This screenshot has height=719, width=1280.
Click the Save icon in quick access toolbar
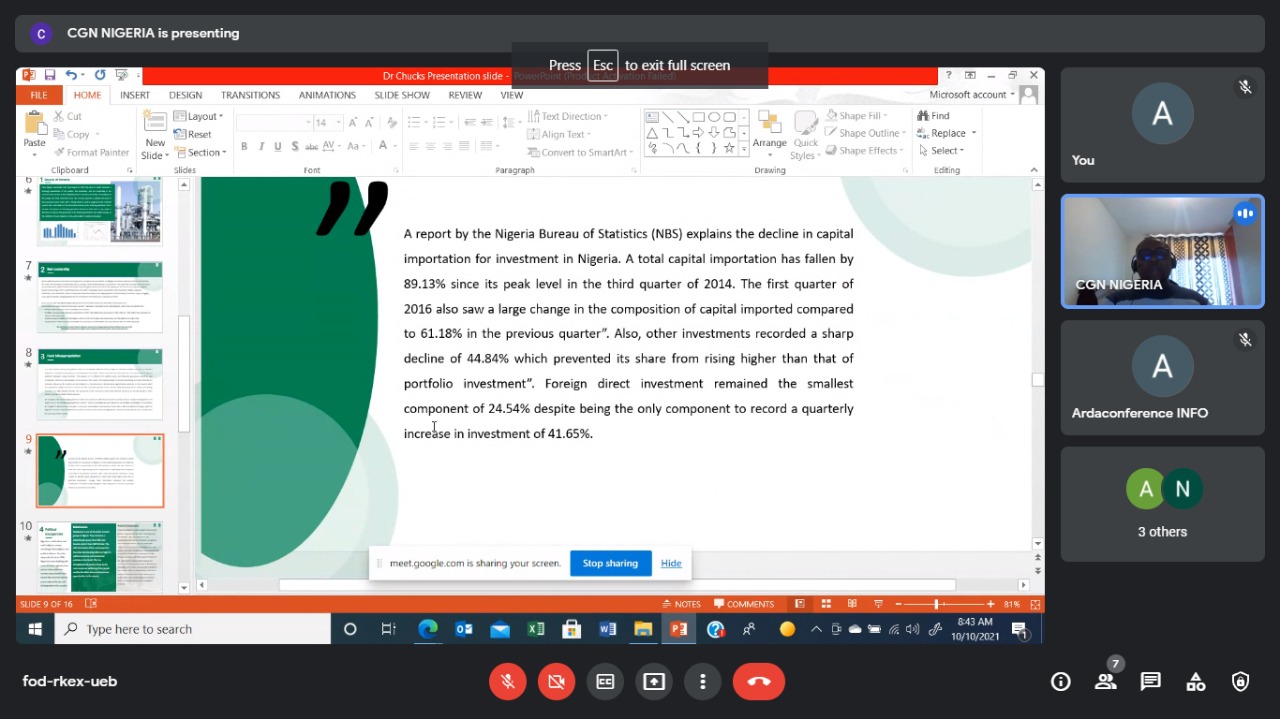pyautogui.click(x=49, y=75)
